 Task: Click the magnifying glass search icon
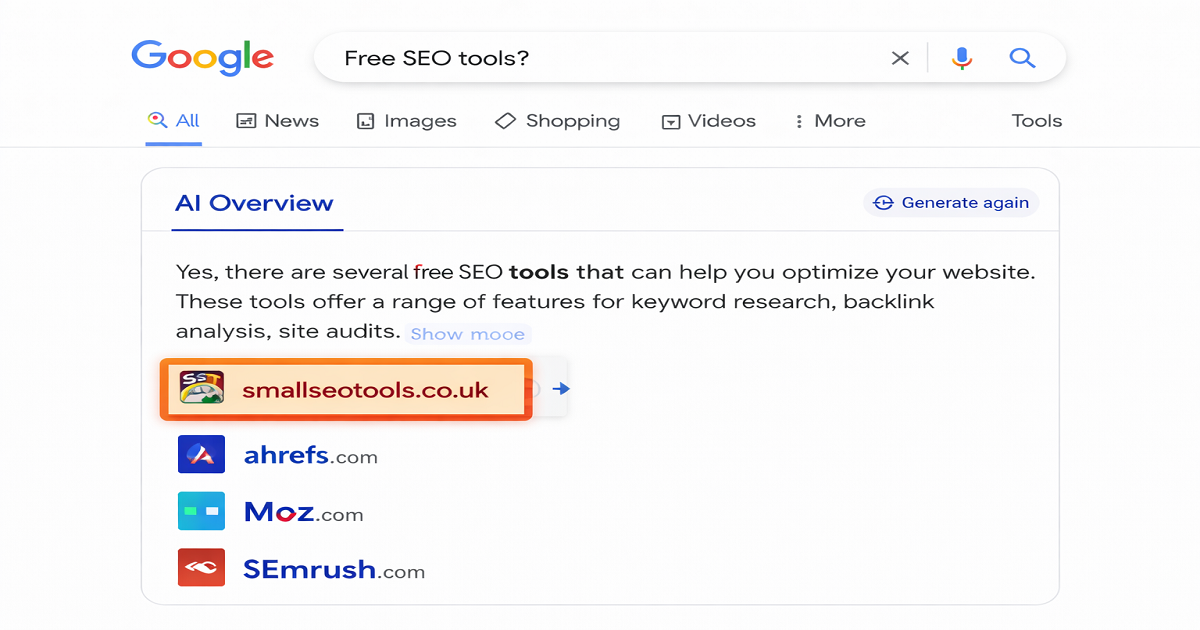tap(1022, 58)
